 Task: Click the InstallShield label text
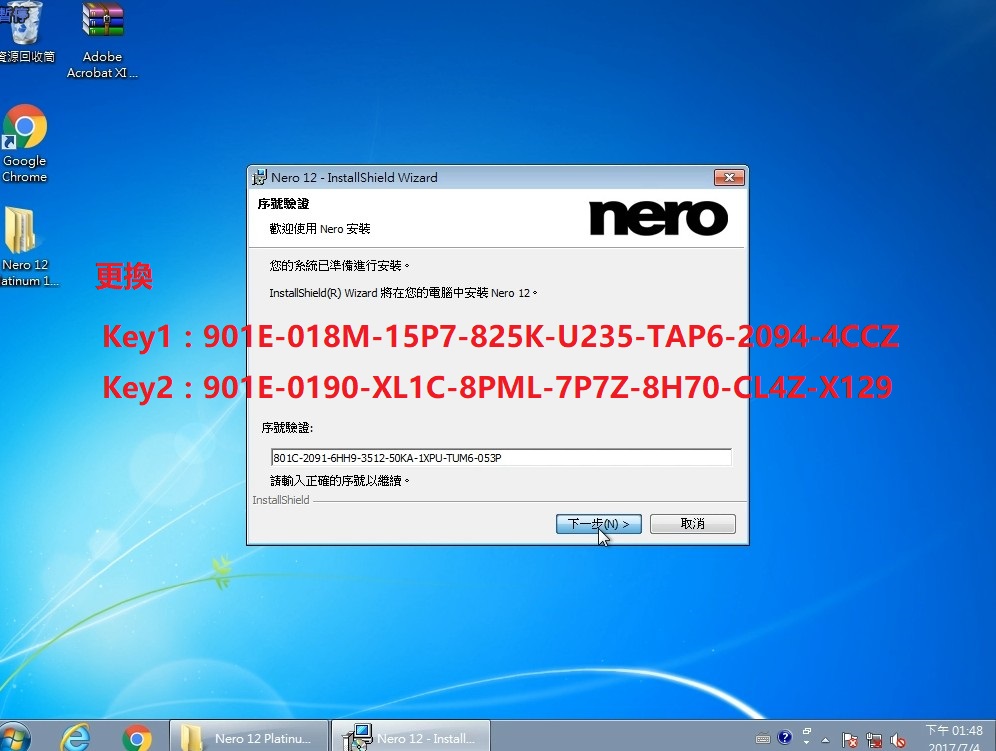click(x=281, y=500)
